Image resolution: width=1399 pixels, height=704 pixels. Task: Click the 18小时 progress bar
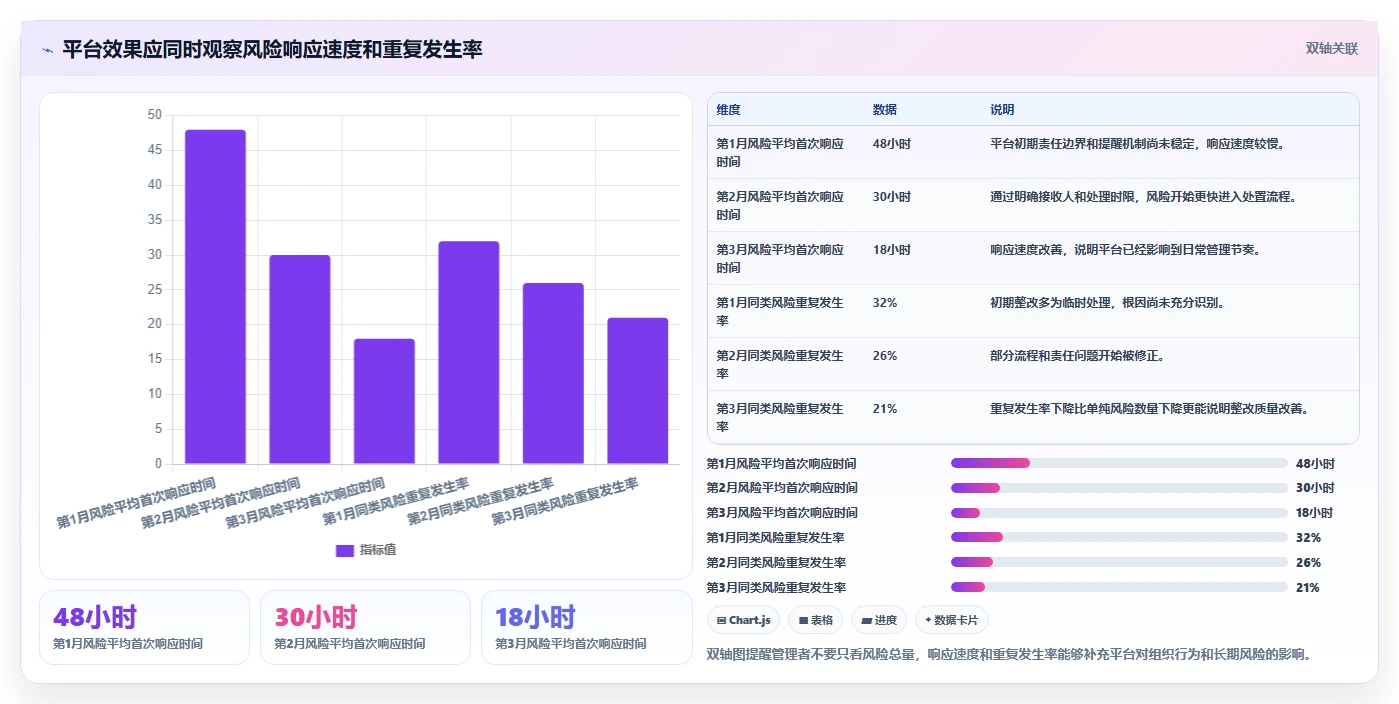click(x=1119, y=513)
